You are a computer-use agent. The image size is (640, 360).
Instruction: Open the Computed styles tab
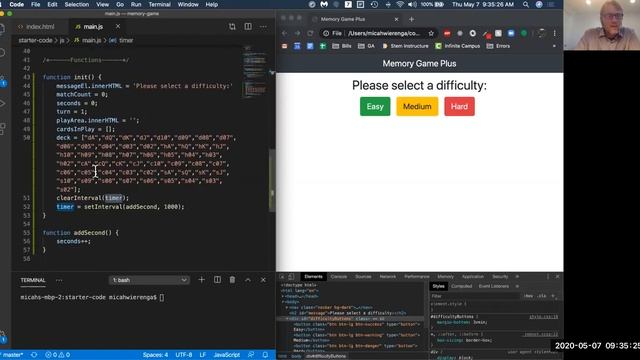(462, 287)
